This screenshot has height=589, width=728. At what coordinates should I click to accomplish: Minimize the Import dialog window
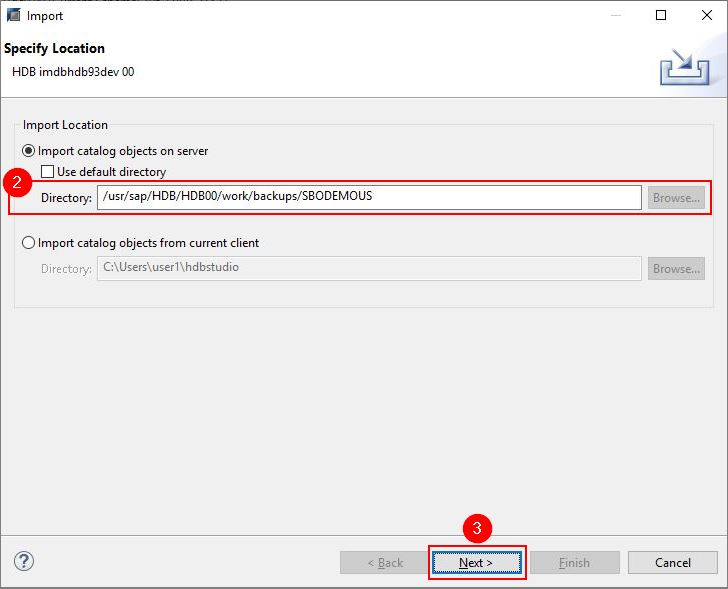[616, 16]
